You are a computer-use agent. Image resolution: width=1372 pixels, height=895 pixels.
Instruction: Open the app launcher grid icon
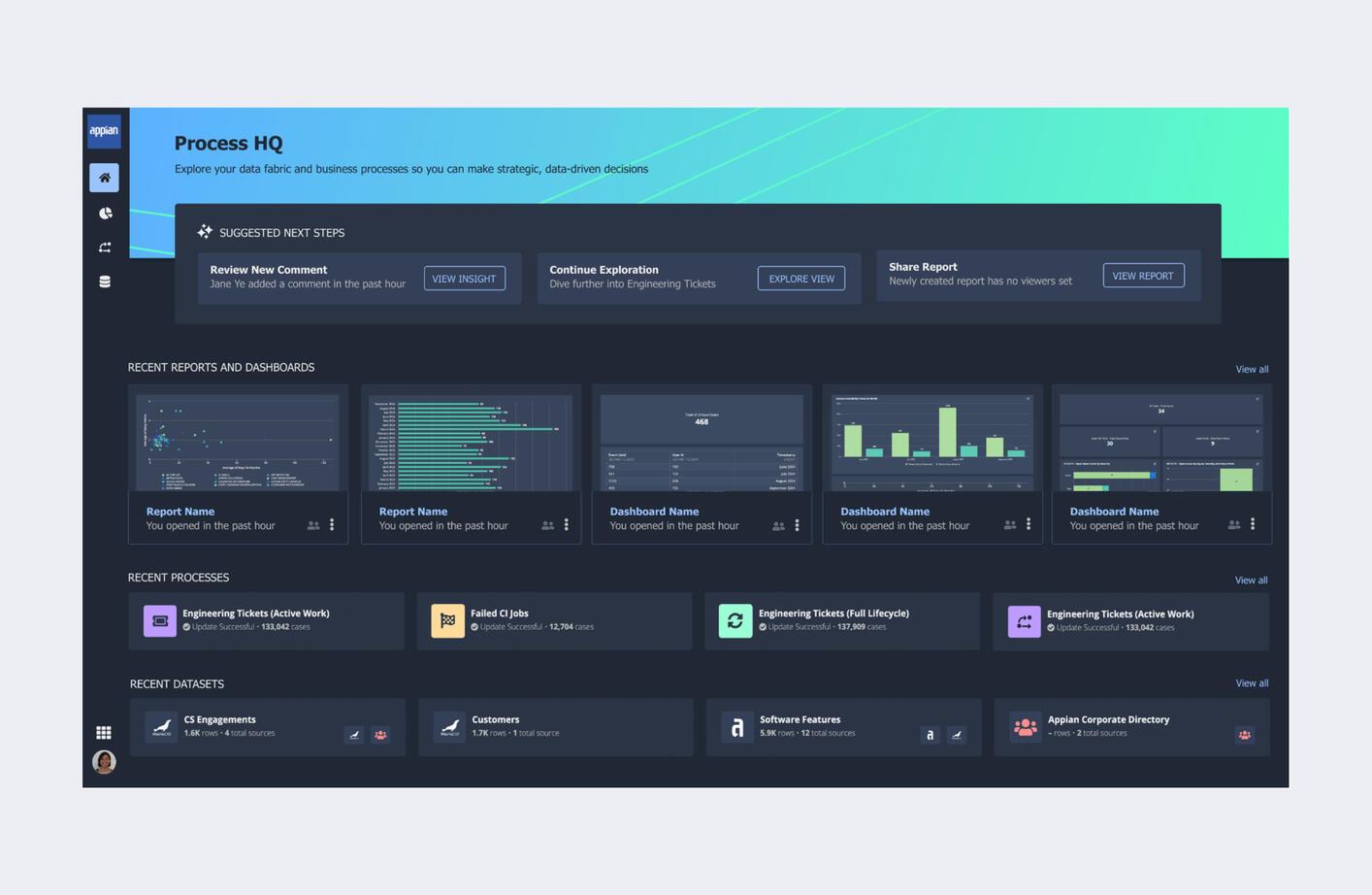click(x=104, y=731)
